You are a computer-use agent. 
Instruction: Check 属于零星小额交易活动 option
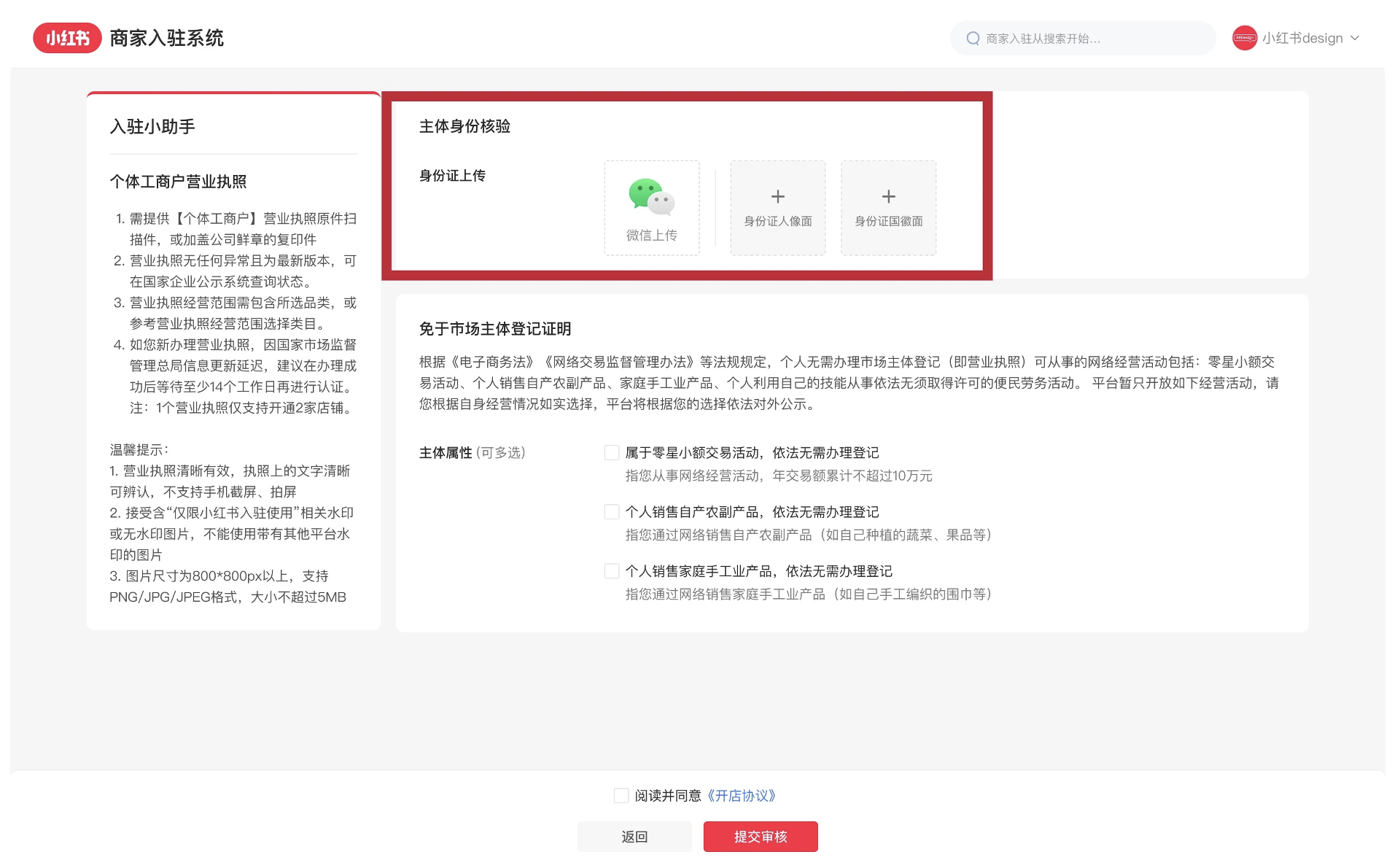click(x=612, y=453)
